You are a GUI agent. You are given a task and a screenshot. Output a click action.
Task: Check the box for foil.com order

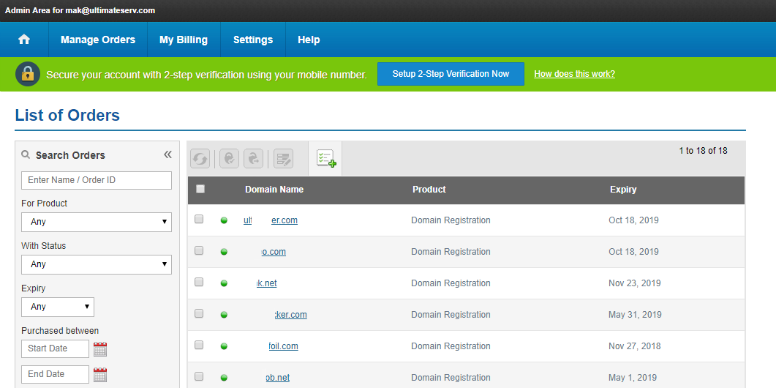pyautogui.click(x=199, y=344)
